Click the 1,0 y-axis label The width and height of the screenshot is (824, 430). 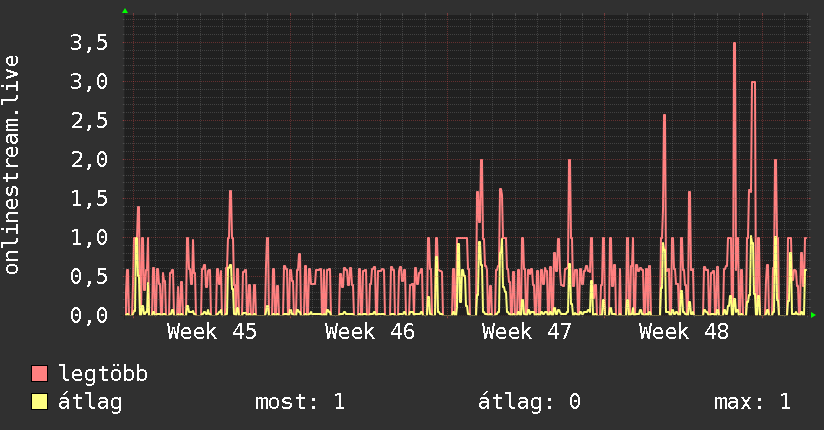tap(89, 237)
